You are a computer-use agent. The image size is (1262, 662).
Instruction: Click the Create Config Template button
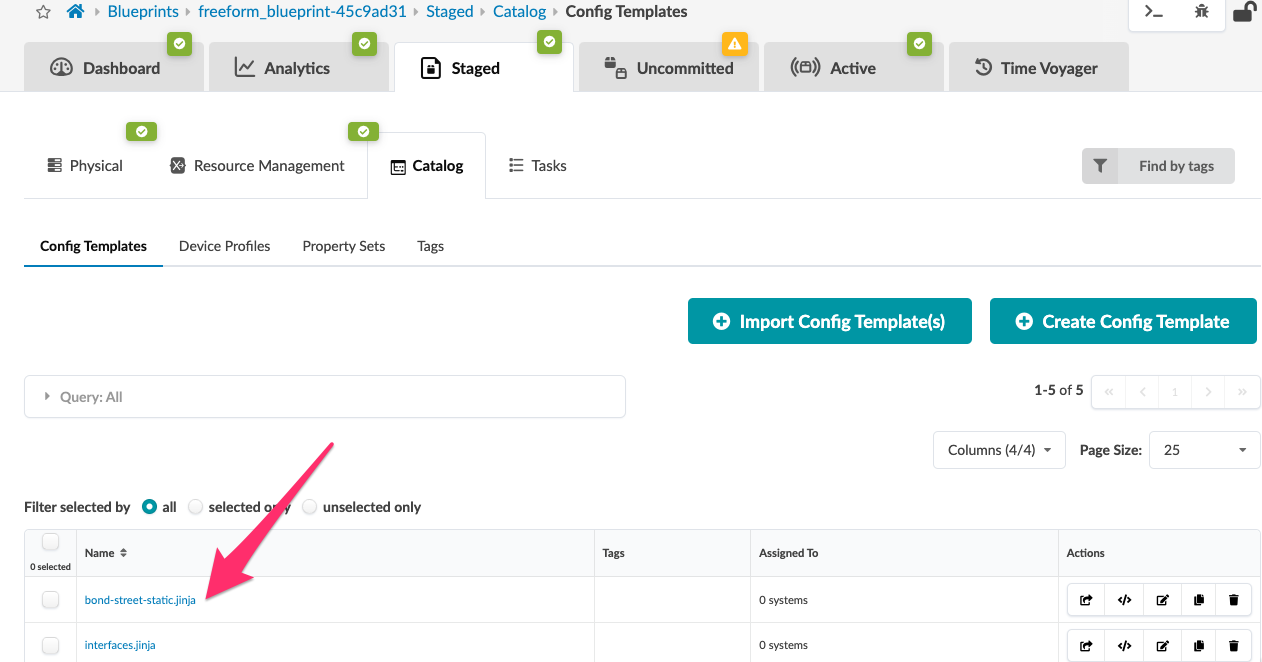pyautogui.click(x=1123, y=321)
